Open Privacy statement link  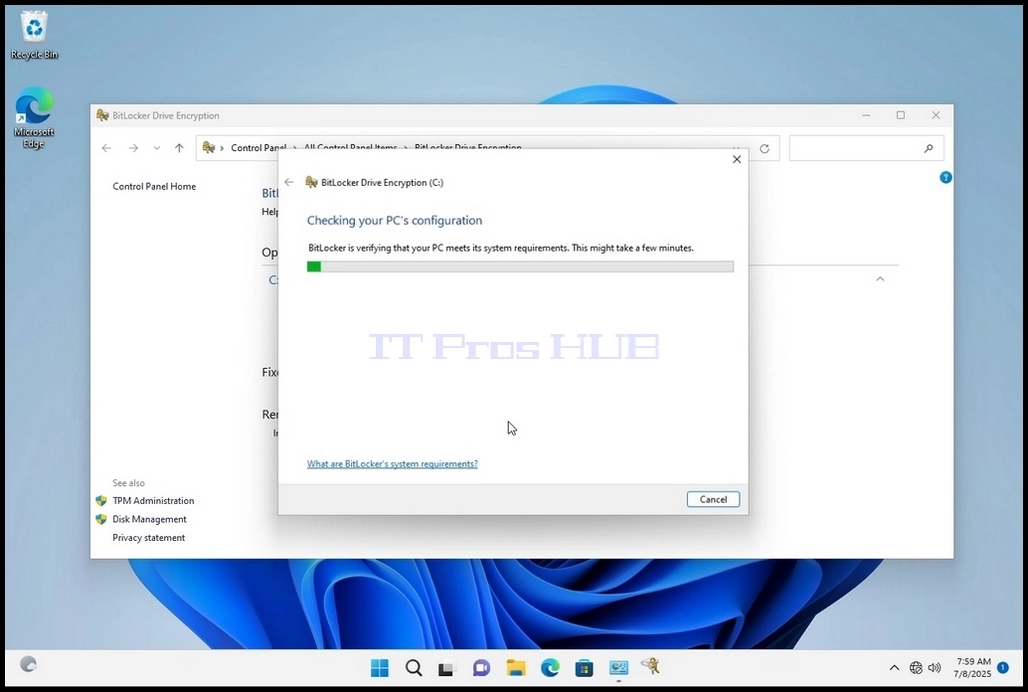pos(149,537)
